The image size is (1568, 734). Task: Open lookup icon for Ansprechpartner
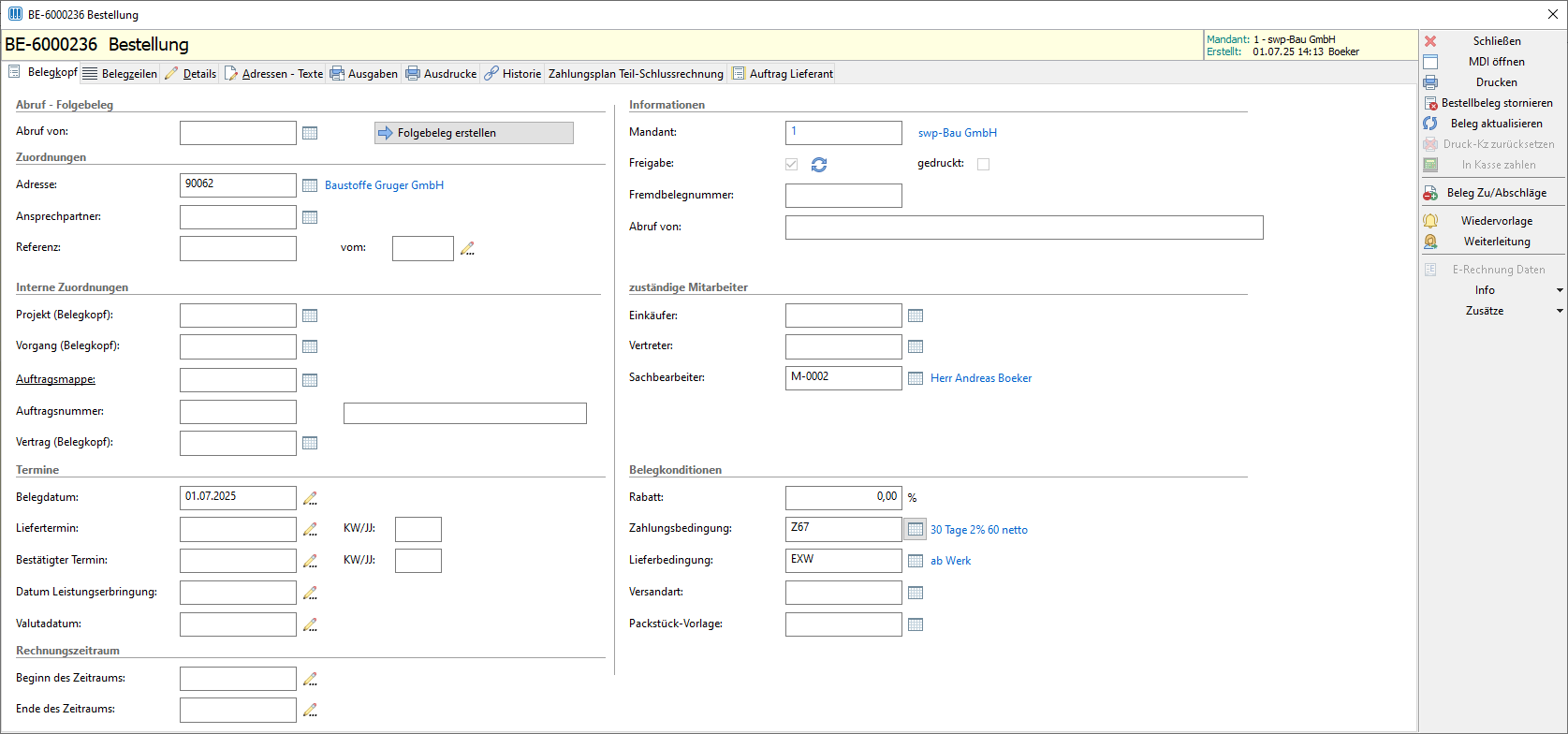click(310, 217)
